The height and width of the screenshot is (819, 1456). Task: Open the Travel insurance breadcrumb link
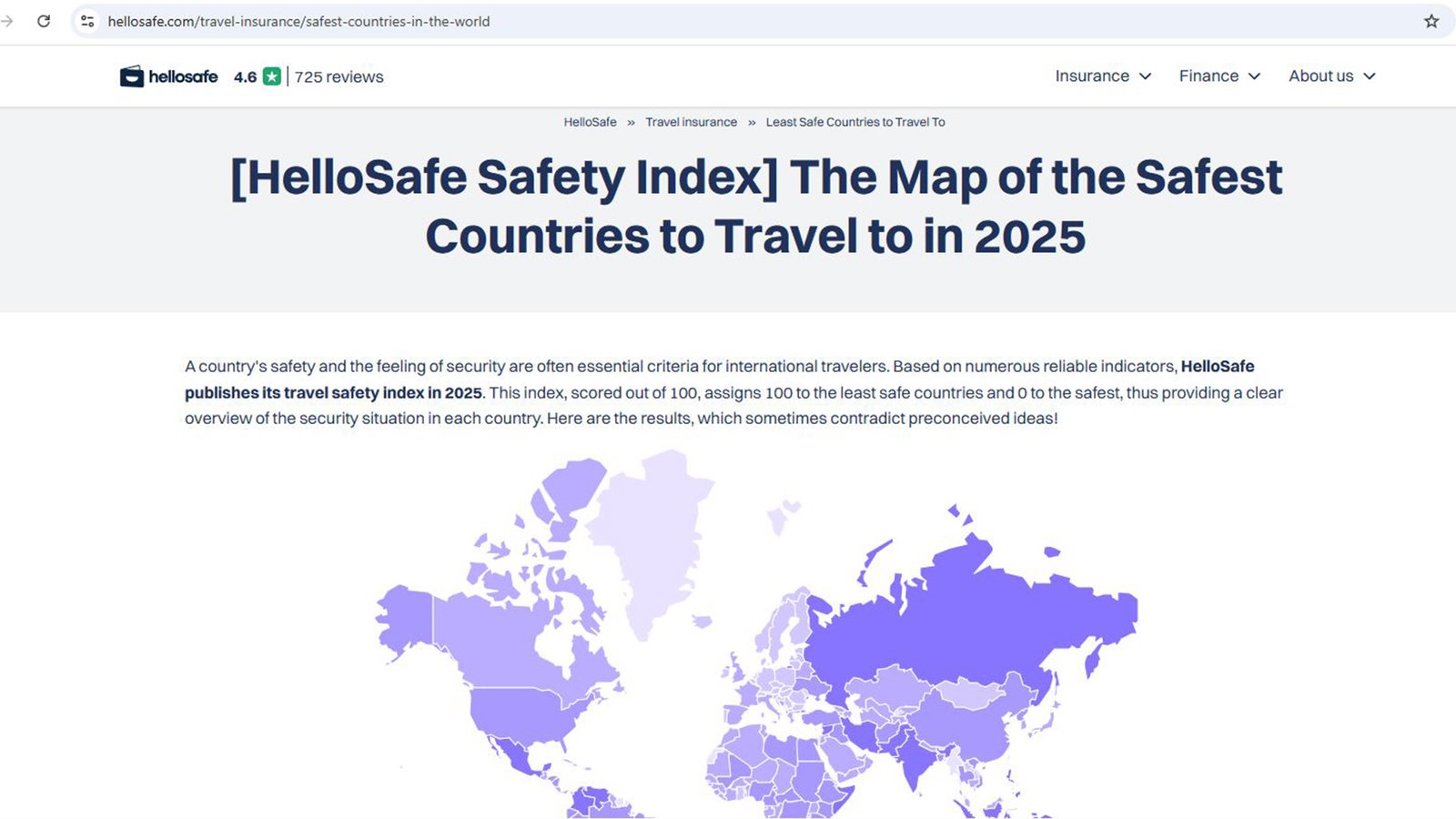tap(691, 122)
